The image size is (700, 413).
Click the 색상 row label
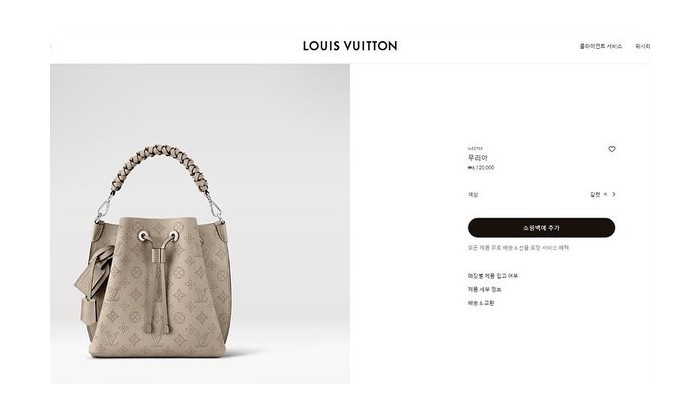(x=473, y=195)
